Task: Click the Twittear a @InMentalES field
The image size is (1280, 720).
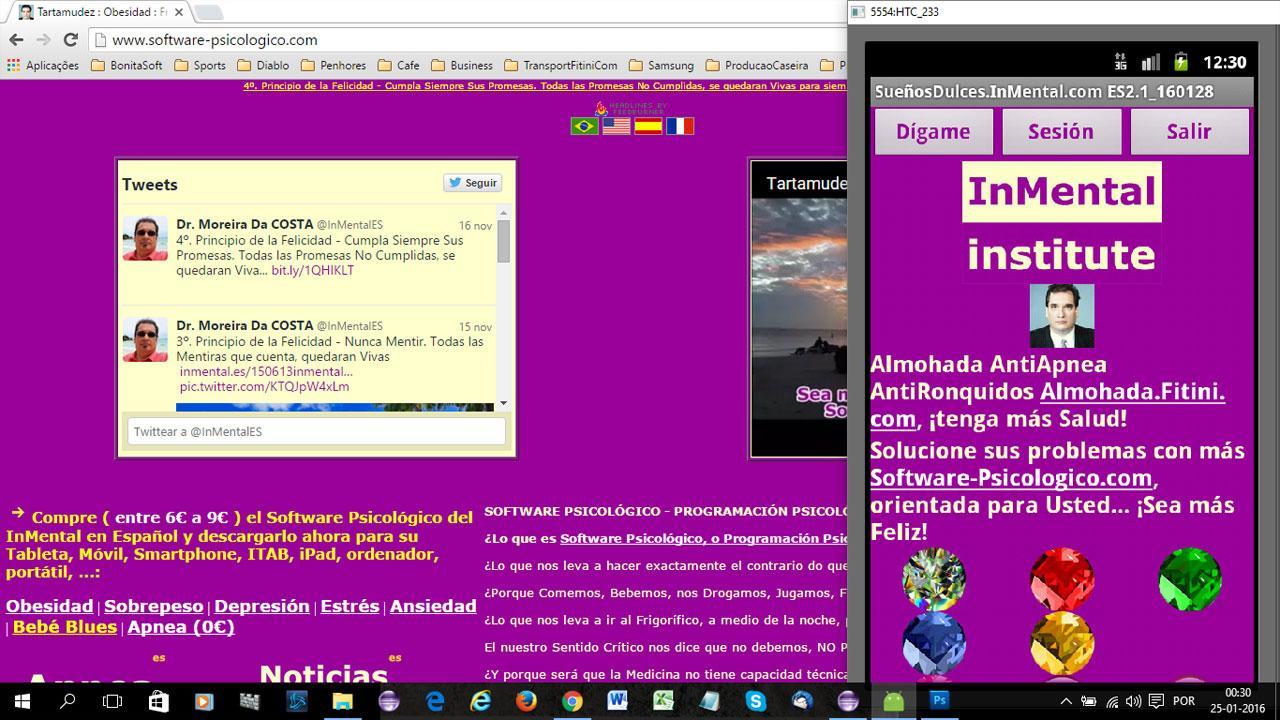Action: pyautogui.click(x=316, y=431)
